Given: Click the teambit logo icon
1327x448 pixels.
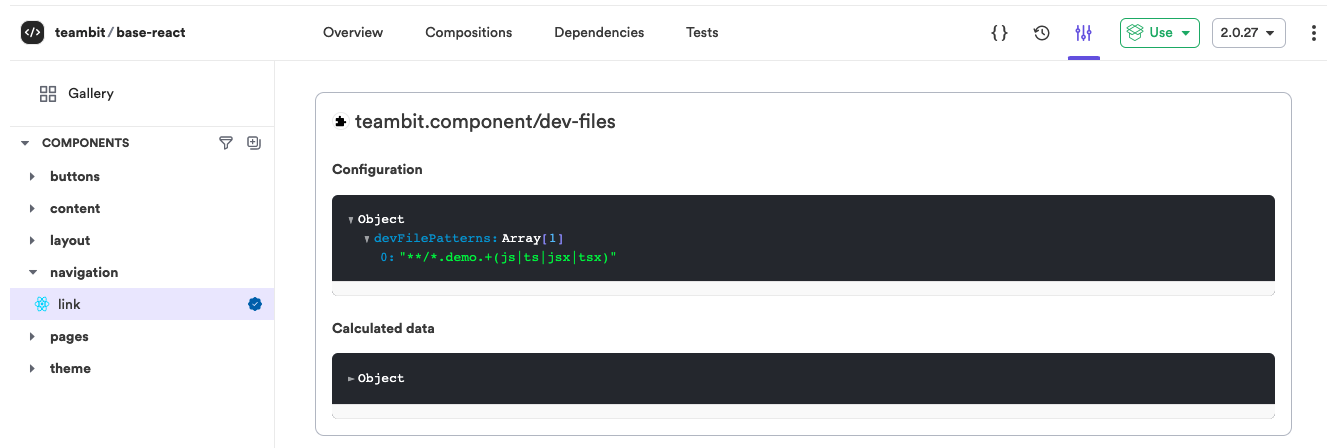Looking at the screenshot, I should [x=32, y=32].
